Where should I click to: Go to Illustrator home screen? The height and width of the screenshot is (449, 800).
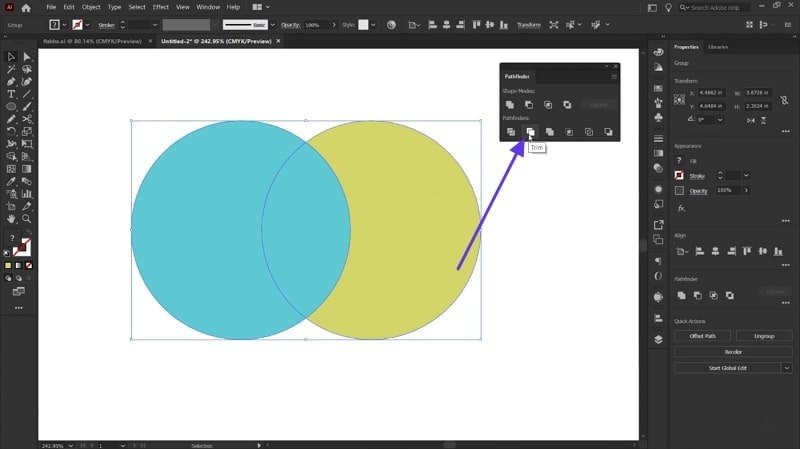click(x=26, y=8)
